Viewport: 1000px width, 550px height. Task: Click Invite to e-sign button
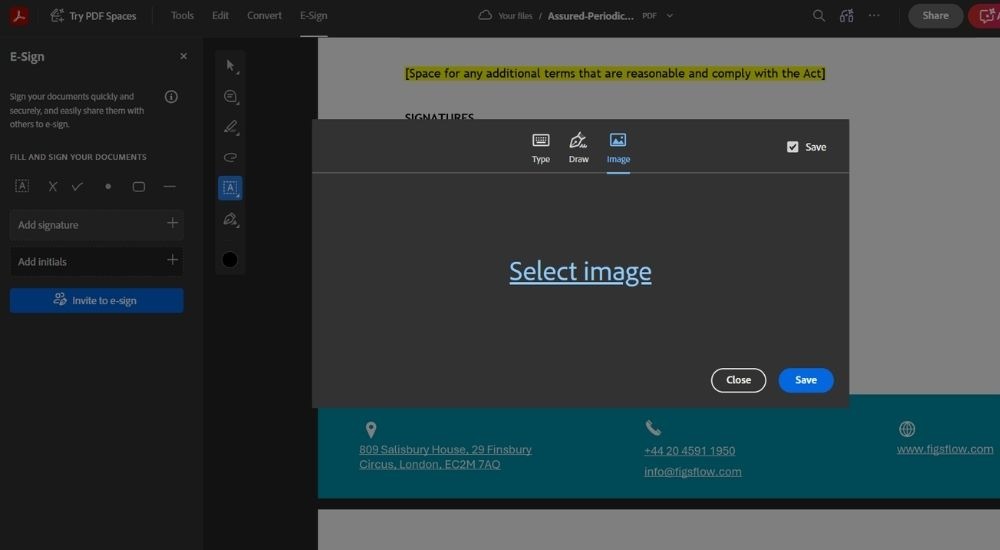(96, 301)
